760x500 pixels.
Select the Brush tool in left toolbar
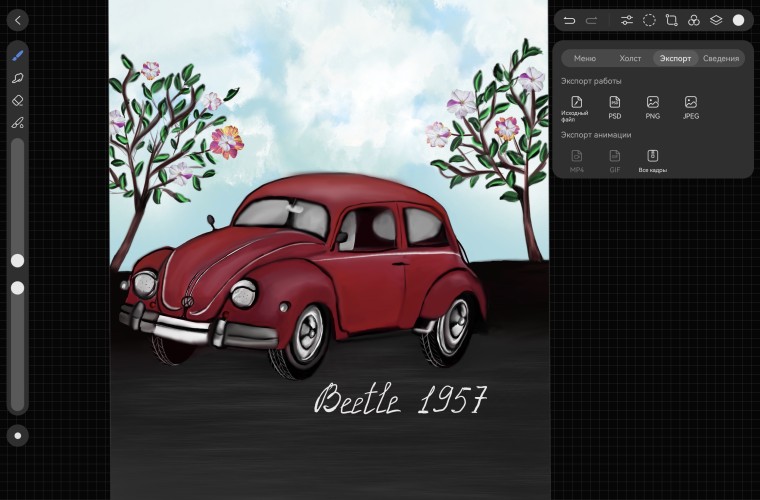coord(17,55)
